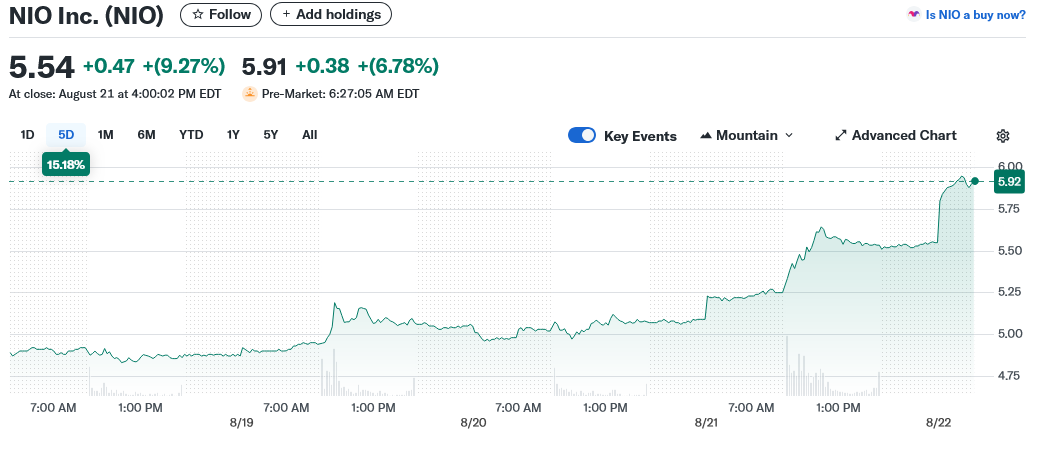The width and height of the screenshot is (1047, 449).
Task: Click the +0.38 pre-market change value
Action: coord(323,66)
